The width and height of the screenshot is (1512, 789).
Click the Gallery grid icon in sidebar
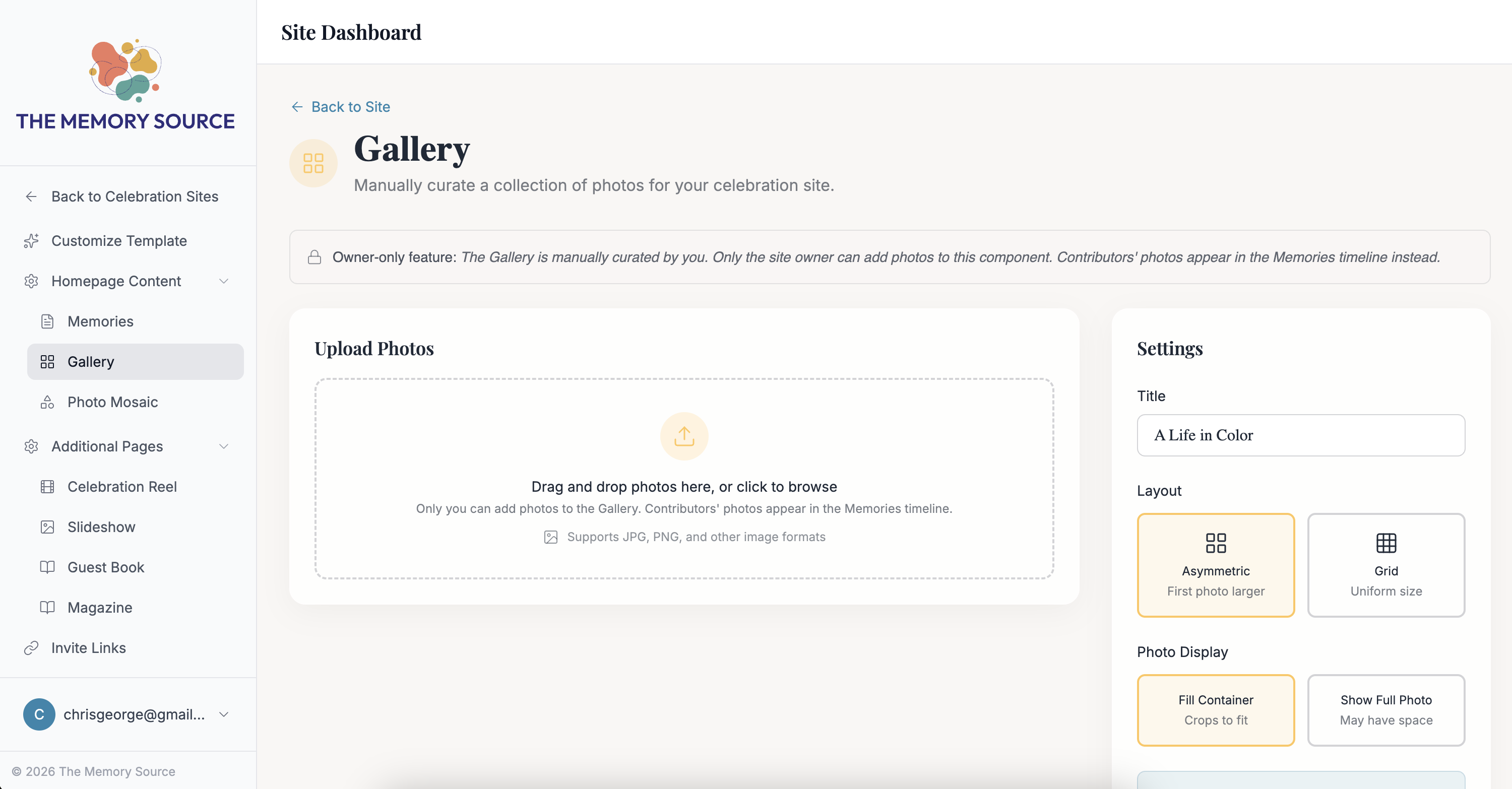pyautogui.click(x=47, y=361)
